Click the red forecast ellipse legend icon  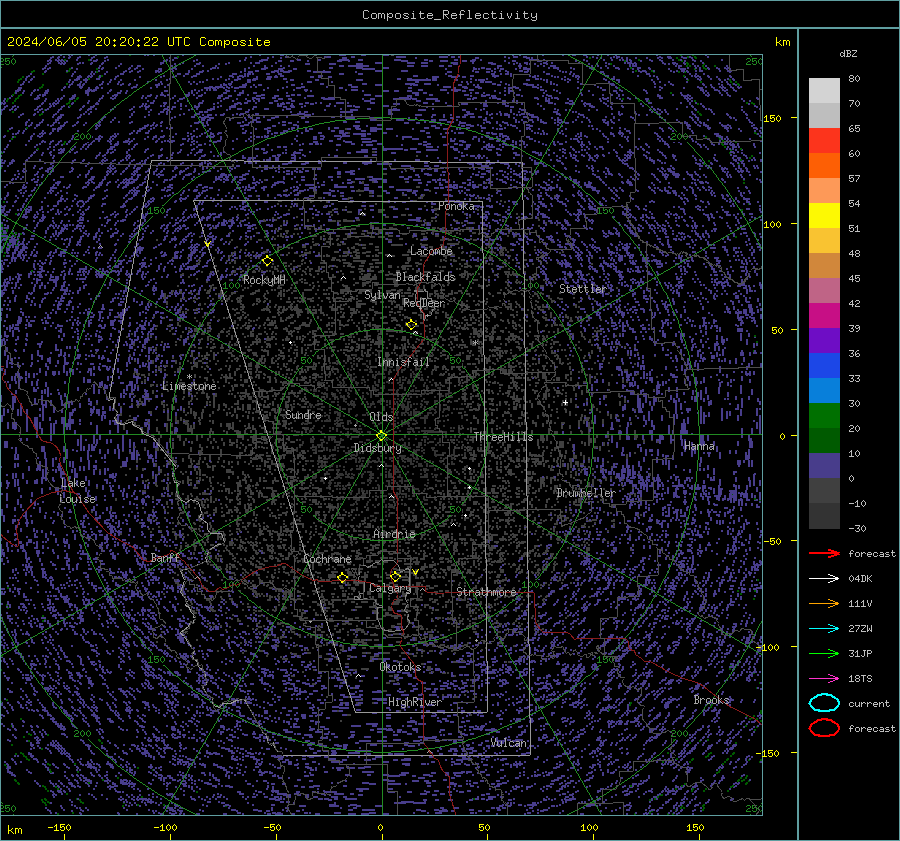pyautogui.click(x=824, y=728)
